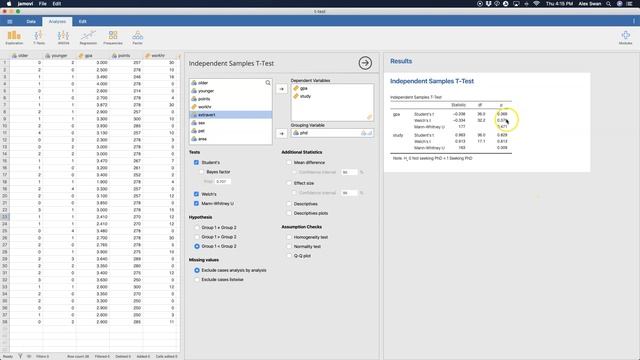Open the Regression analyses menu
Image resolution: width=640 pixels, height=360 pixels.
88,37
